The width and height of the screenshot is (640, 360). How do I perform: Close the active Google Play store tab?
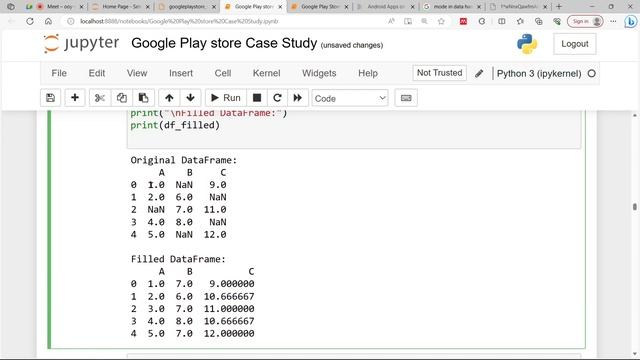pyautogui.click(x=280, y=7)
